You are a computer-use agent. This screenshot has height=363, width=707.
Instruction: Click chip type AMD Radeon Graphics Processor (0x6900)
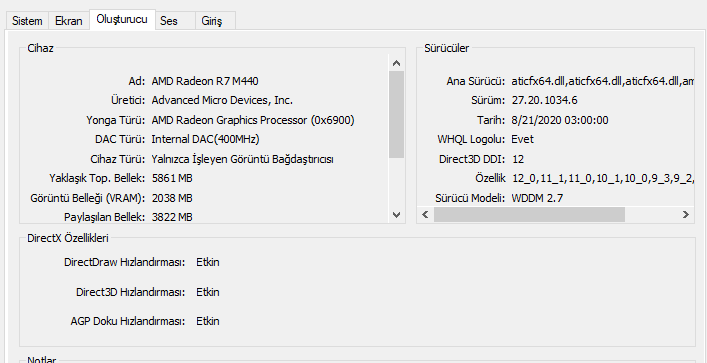[x=253, y=120]
